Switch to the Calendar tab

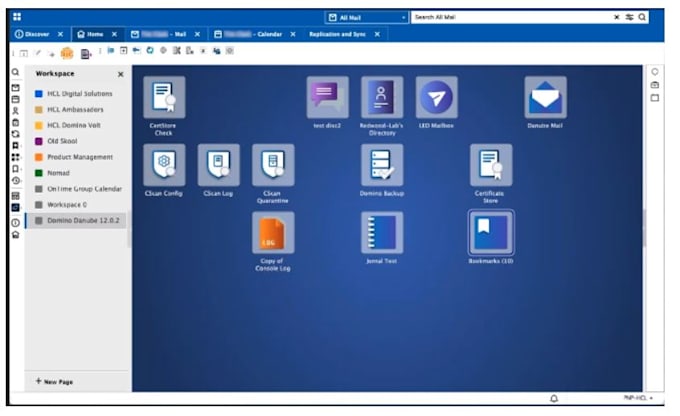click(x=248, y=34)
